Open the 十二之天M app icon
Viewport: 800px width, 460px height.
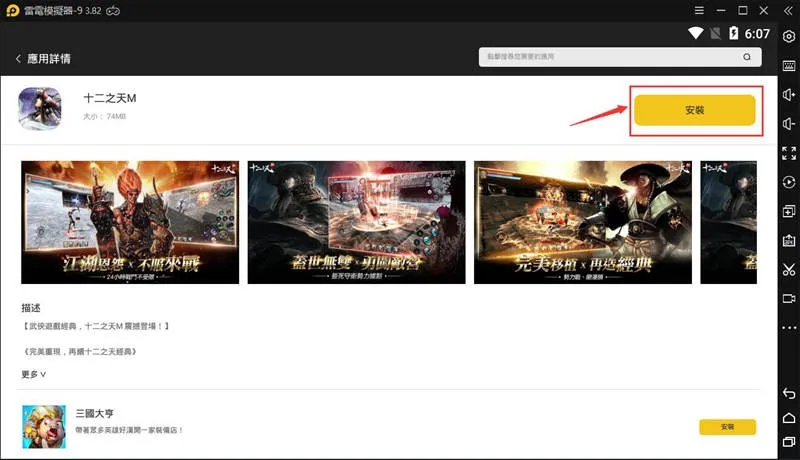(x=40, y=109)
